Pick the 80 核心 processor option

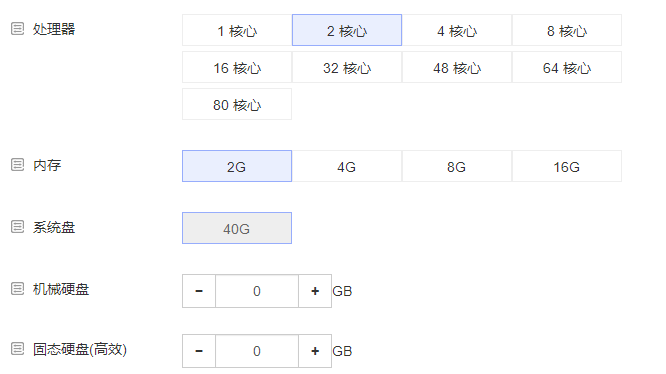[237, 104]
